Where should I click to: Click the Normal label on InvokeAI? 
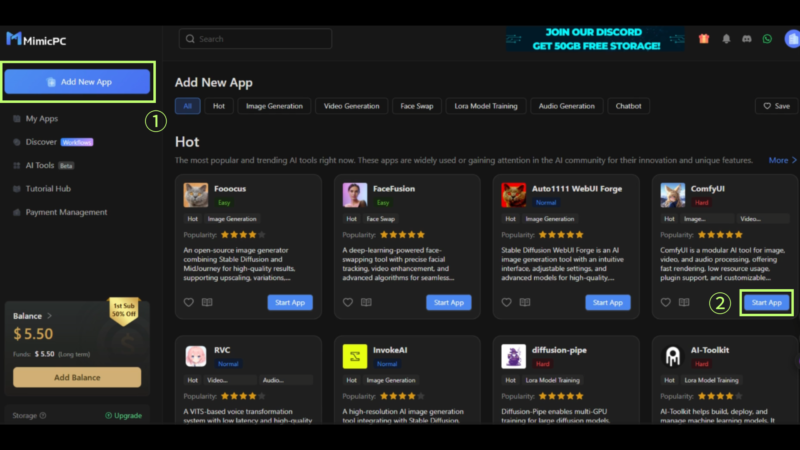(387, 364)
